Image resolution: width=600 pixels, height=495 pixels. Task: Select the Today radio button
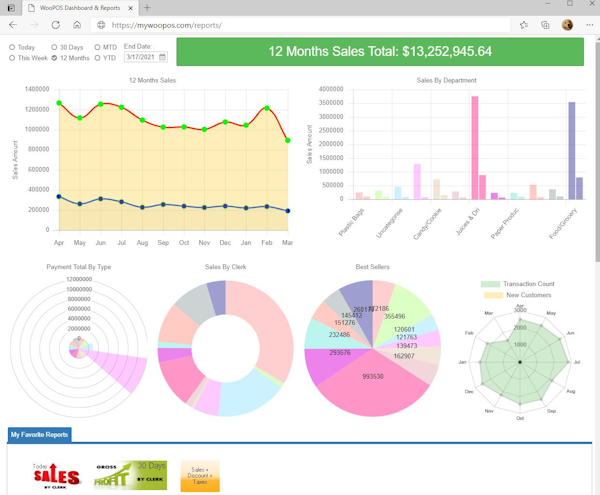[x=12, y=47]
